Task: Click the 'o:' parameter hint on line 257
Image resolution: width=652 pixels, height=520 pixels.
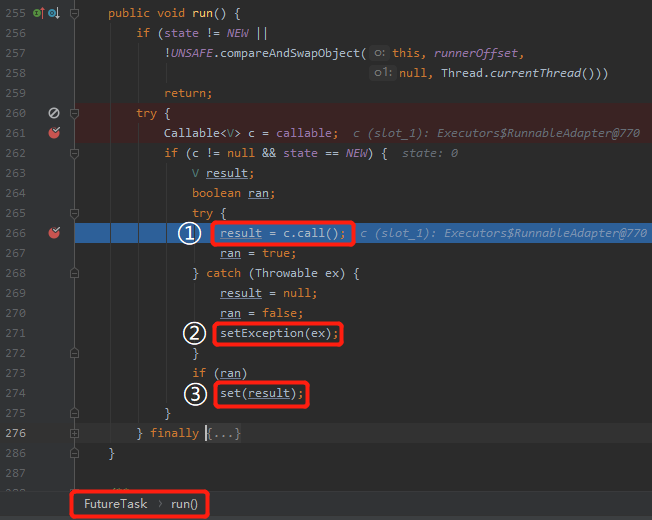Action: pyautogui.click(x=379, y=53)
